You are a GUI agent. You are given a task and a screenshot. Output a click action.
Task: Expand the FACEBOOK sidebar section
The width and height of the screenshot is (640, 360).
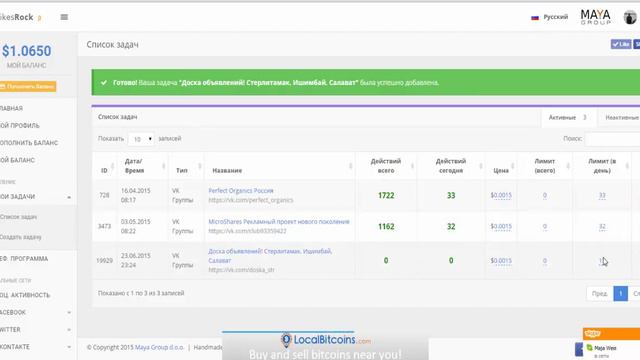(x=69, y=313)
